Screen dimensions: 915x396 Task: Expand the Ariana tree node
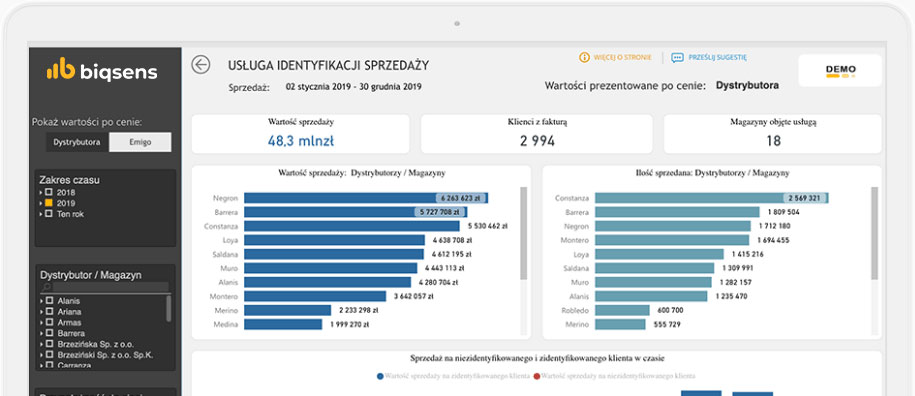click(41, 312)
